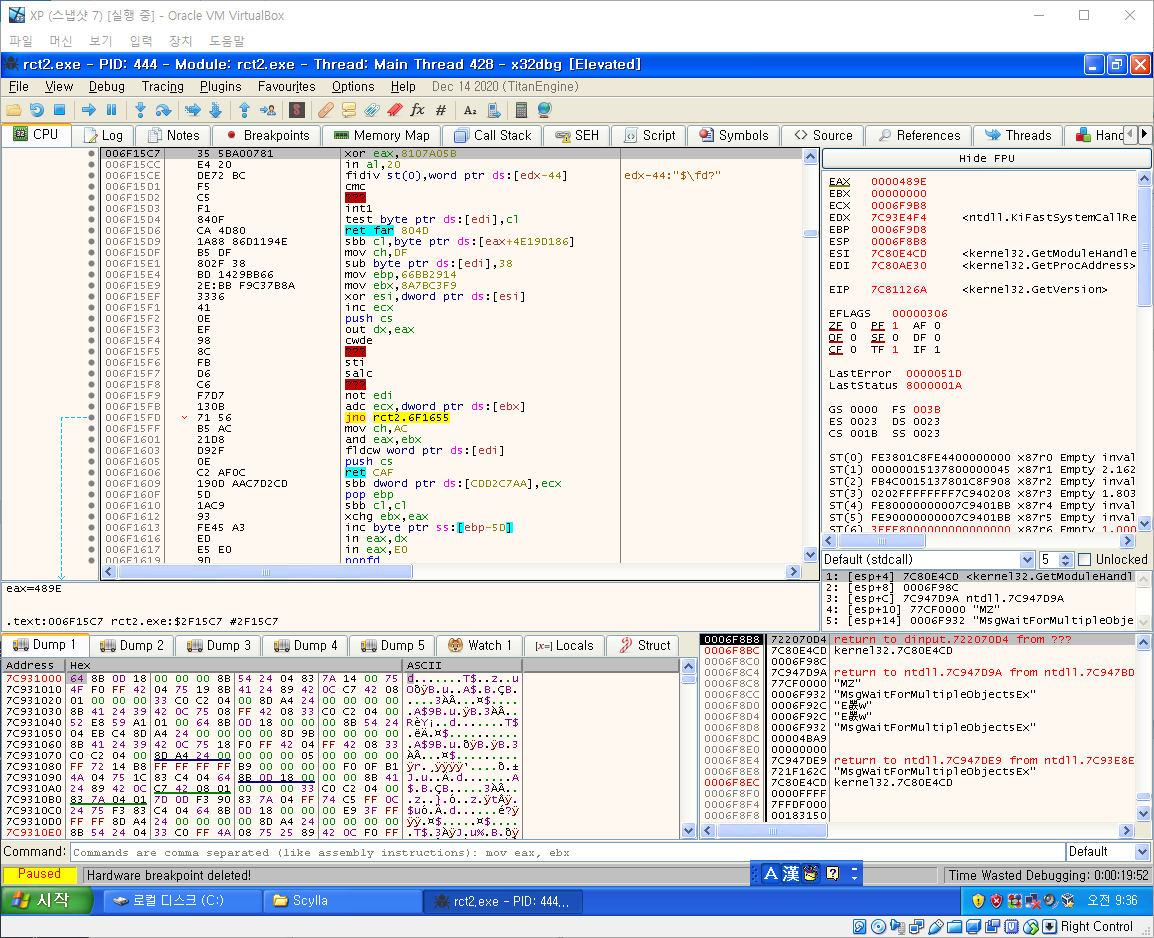
Task: Toggle breakpoint dot at address 006F15D6
Action: 91,230
